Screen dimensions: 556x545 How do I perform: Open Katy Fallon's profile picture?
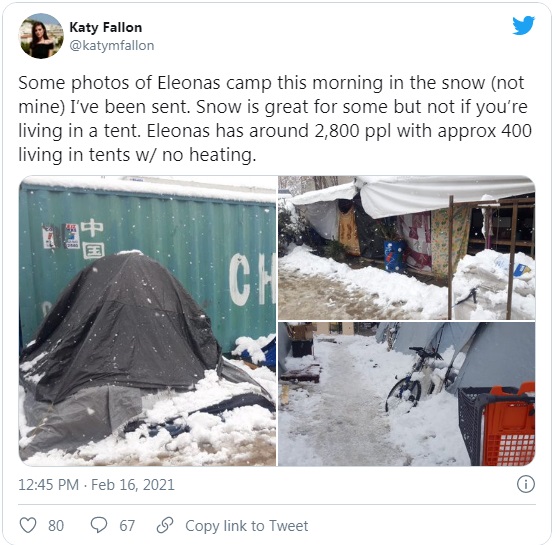41,36
